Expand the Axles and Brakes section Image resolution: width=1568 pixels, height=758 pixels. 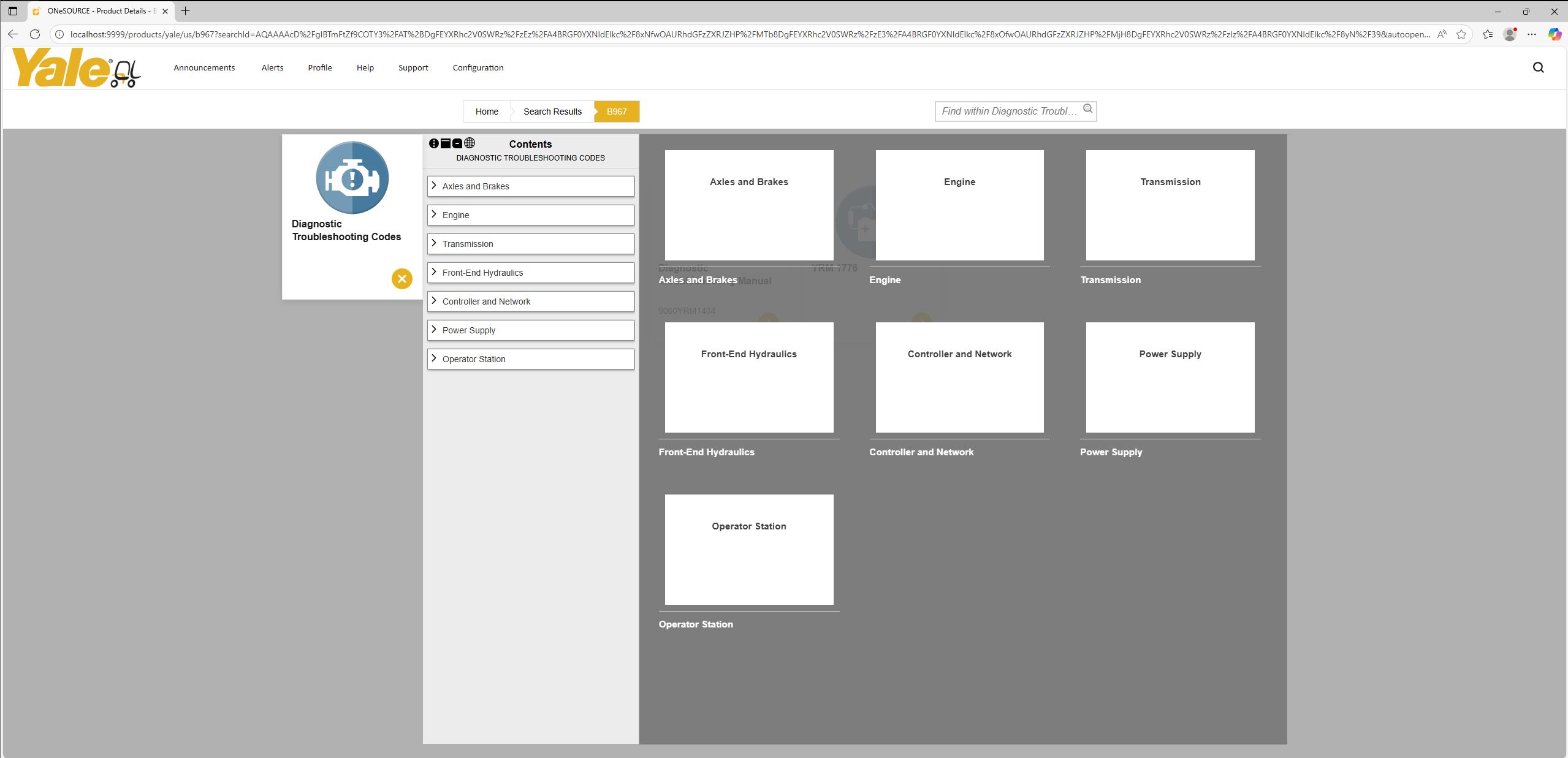(434, 186)
